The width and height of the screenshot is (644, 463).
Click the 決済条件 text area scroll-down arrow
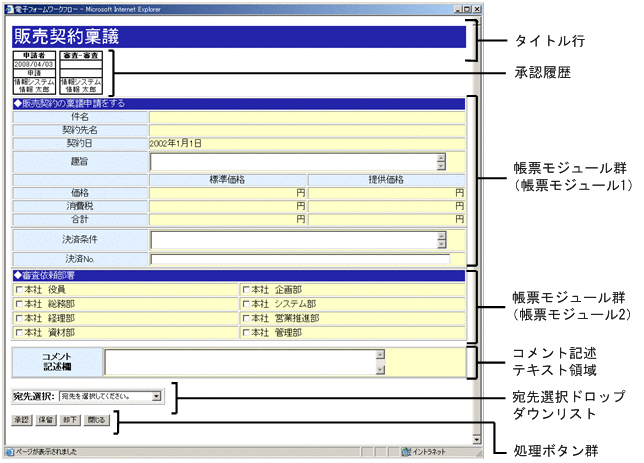coord(442,244)
